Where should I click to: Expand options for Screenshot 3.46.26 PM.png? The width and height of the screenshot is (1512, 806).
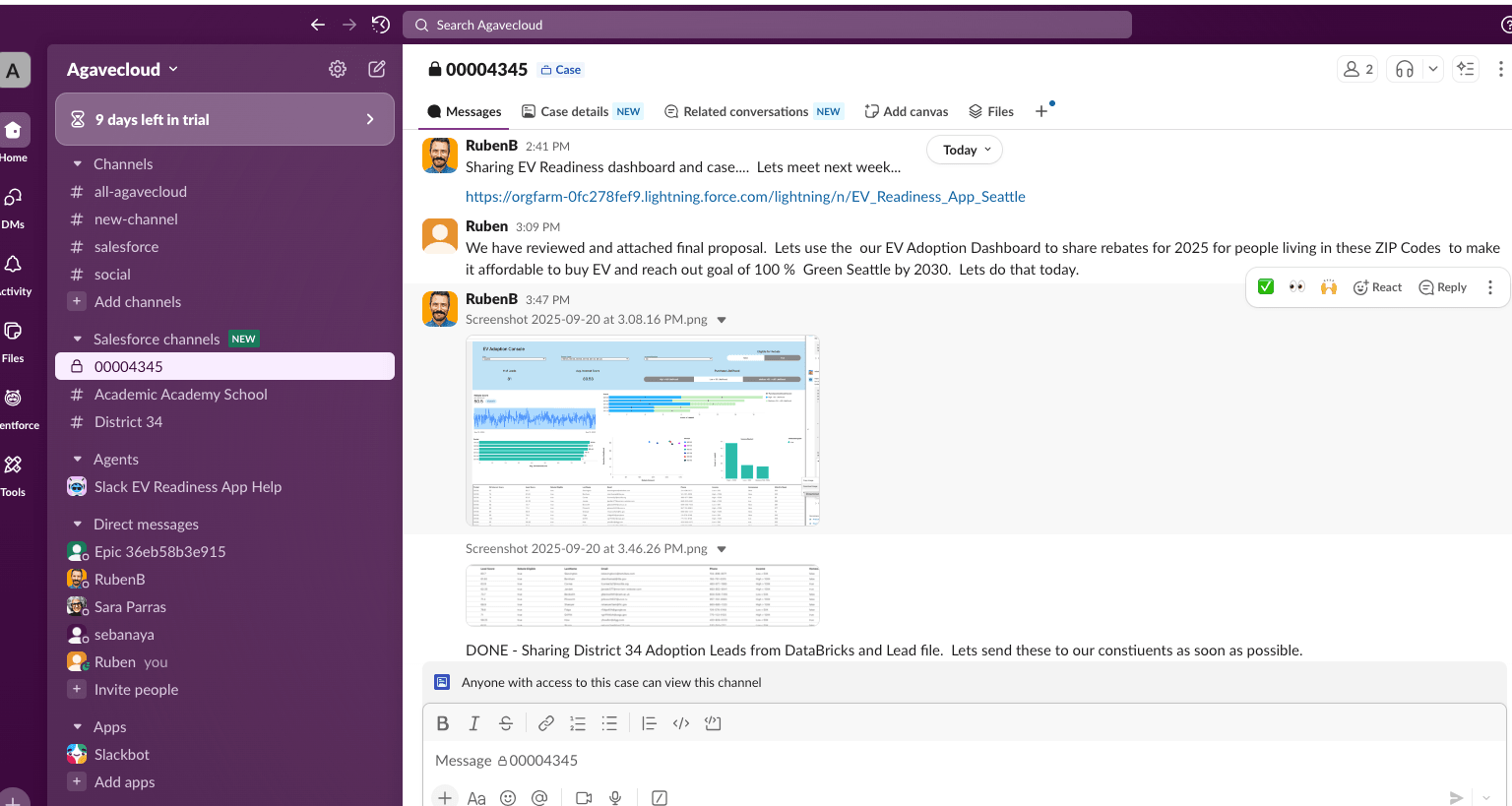(722, 549)
